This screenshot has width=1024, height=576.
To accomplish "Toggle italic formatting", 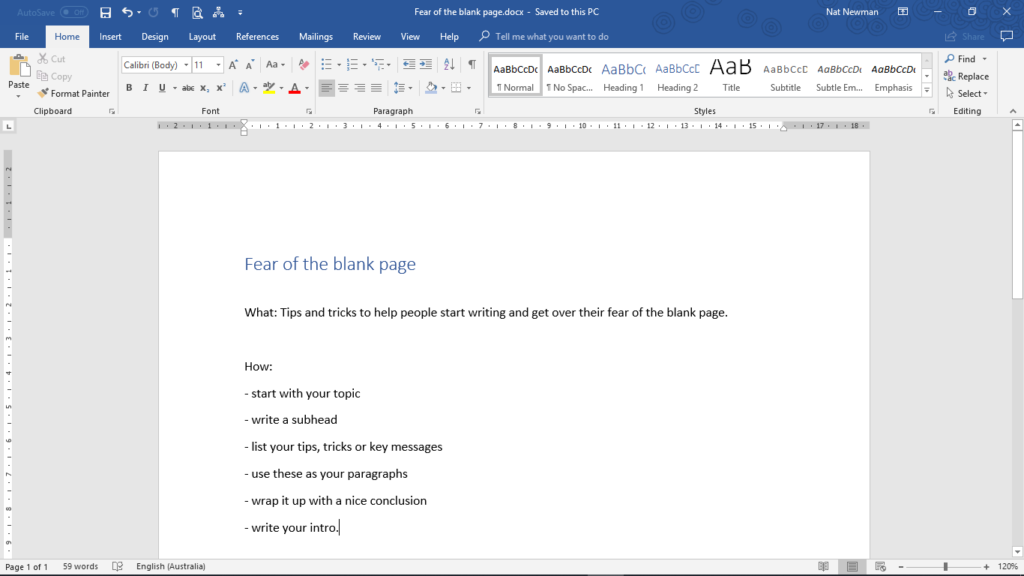I will coord(144,88).
